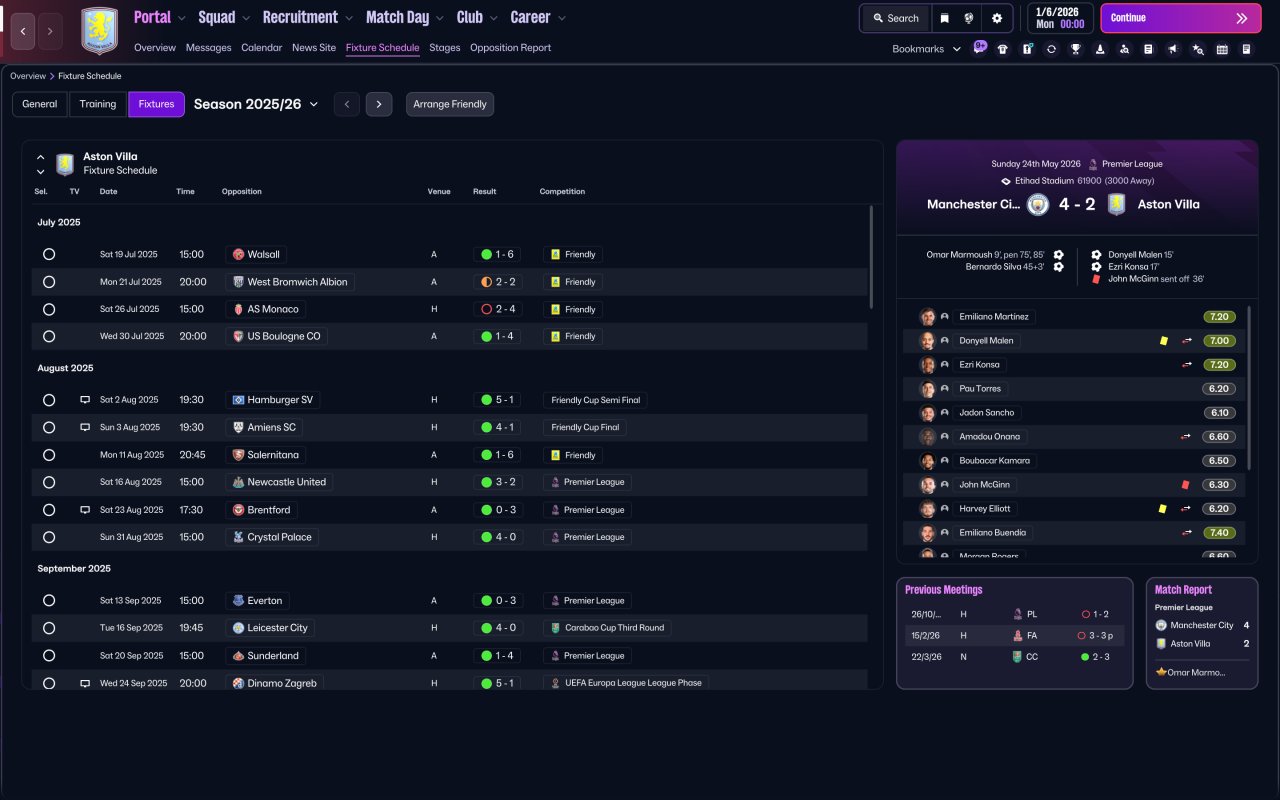Click the Manchester City crest in match header
Screen dimensions: 1280x800
pos(1038,204)
